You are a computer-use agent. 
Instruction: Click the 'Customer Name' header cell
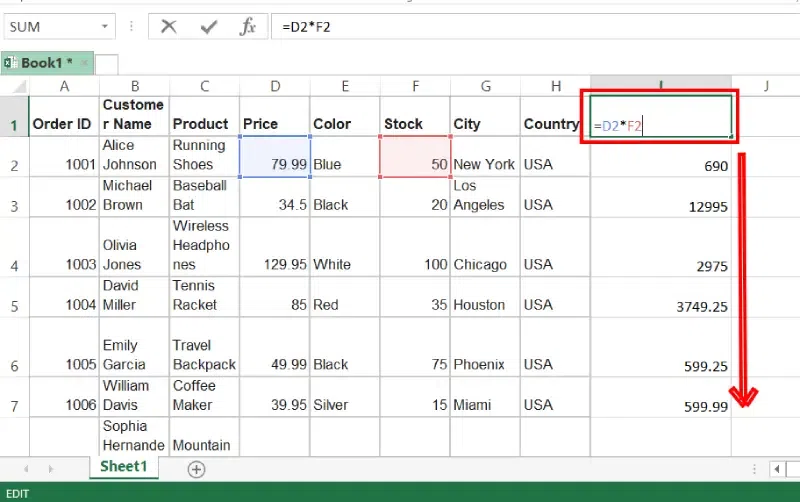135,116
